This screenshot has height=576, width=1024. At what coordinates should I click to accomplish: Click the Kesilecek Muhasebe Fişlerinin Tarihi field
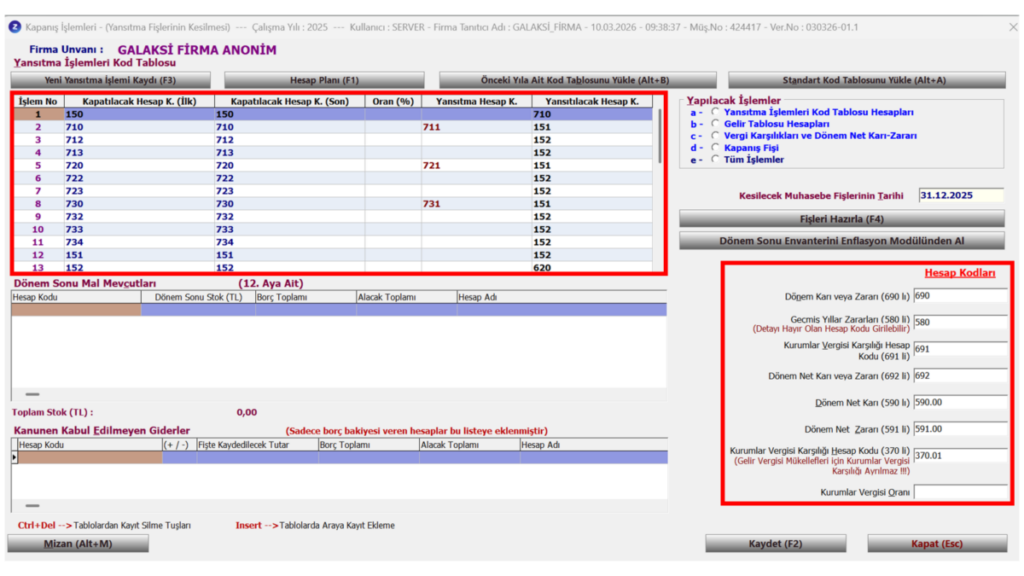tap(961, 195)
